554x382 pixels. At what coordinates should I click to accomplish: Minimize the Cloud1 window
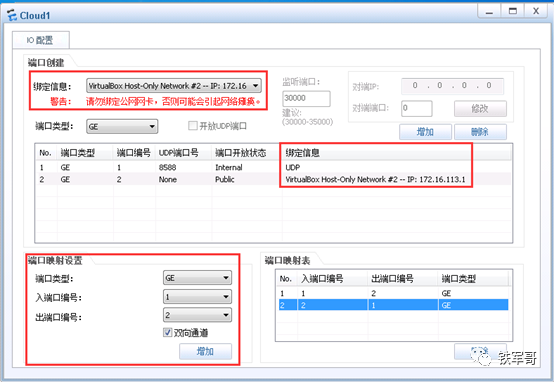pyautogui.click(x=489, y=12)
